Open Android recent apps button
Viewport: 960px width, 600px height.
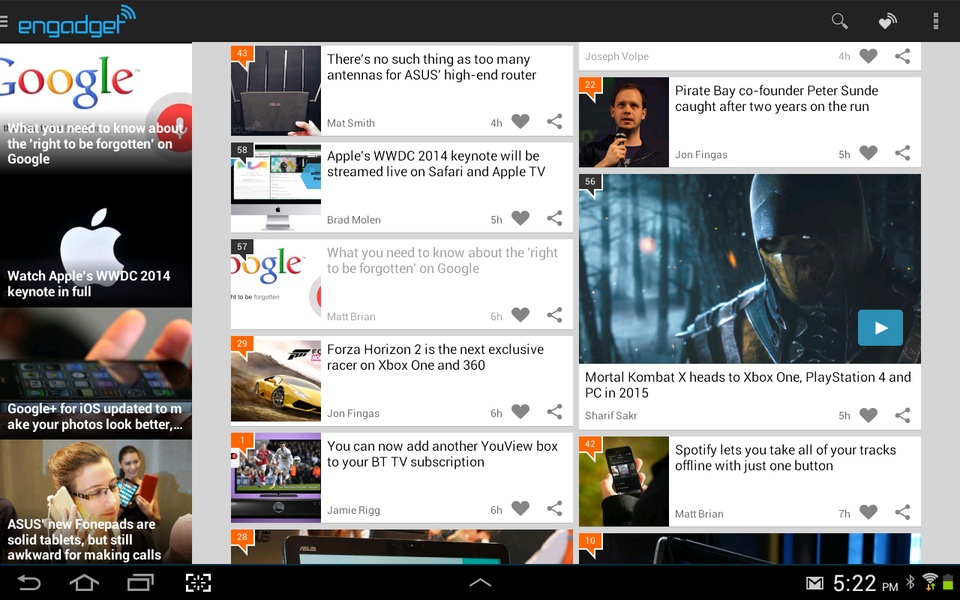[140, 582]
